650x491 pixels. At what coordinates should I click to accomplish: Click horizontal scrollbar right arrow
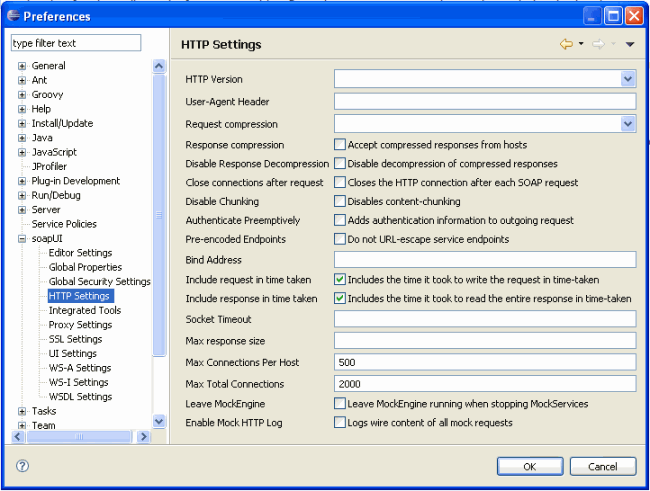click(143, 437)
